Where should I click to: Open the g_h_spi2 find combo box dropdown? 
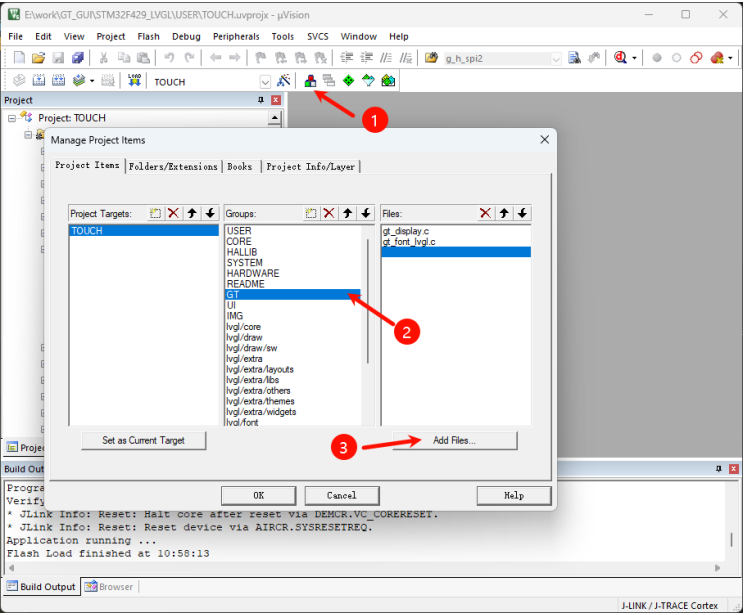pos(555,59)
